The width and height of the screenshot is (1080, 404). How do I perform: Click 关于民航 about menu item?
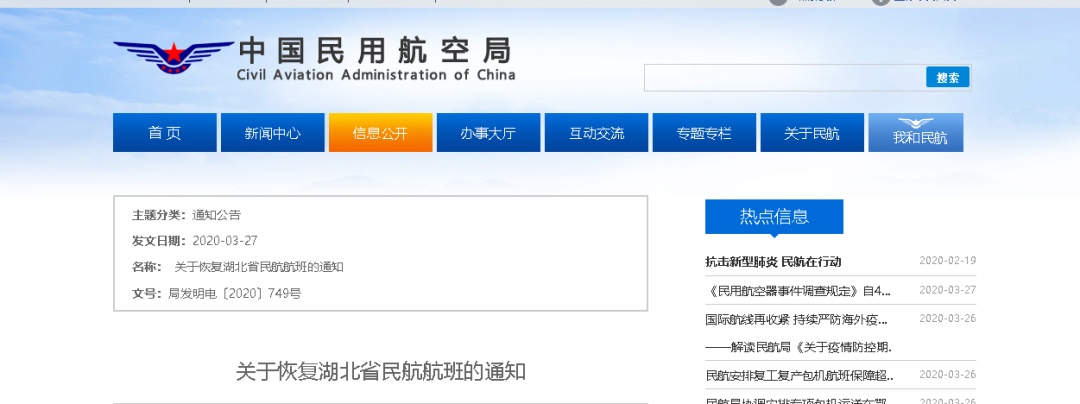(x=812, y=133)
